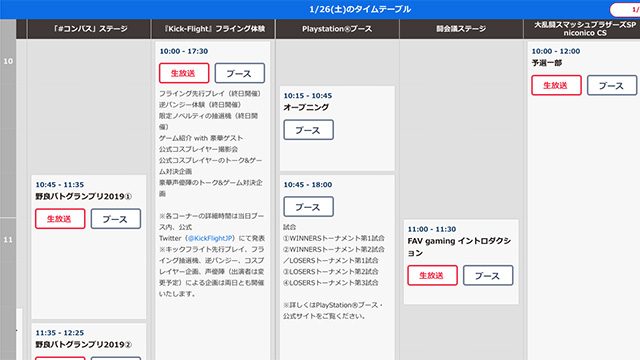The width and height of the screenshot is (640, 360).
Task: Click the オープニング event title
Action: pos(306,107)
